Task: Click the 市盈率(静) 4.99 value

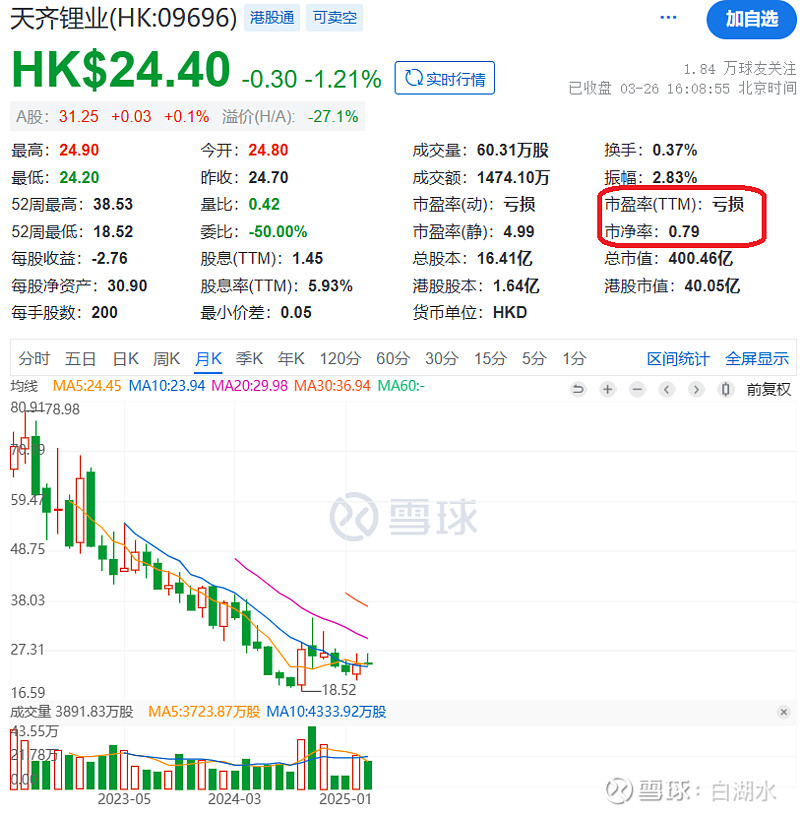Action: click(518, 231)
